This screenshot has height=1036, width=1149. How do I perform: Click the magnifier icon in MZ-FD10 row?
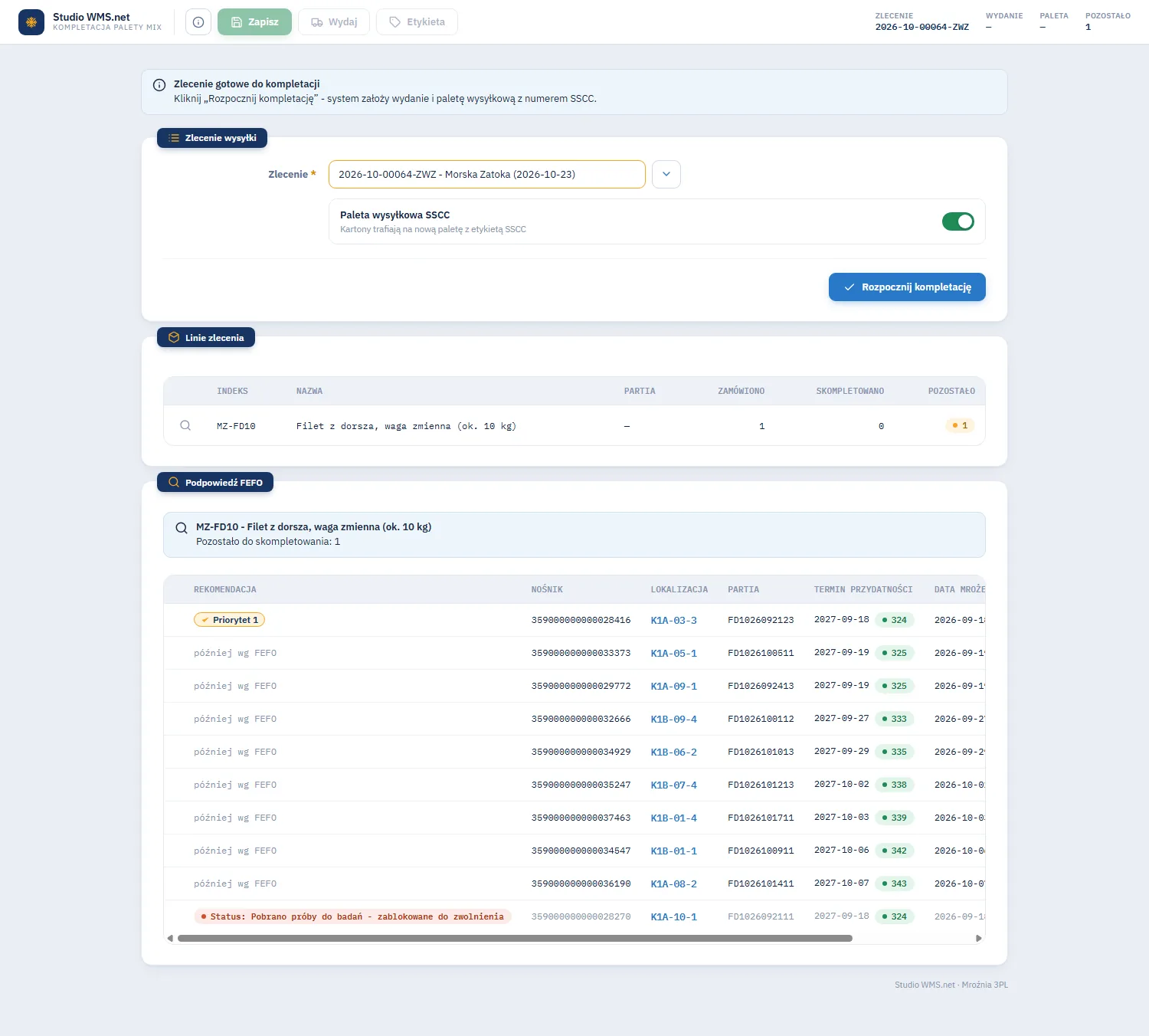click(185, 425)
